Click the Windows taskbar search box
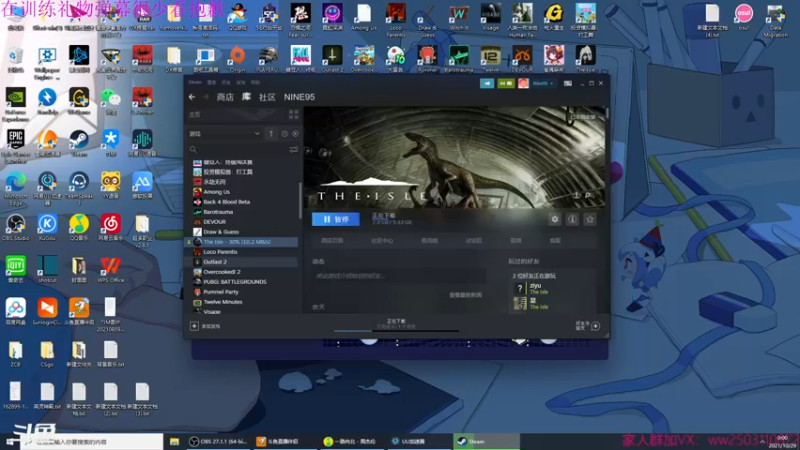 coord(92,441)
